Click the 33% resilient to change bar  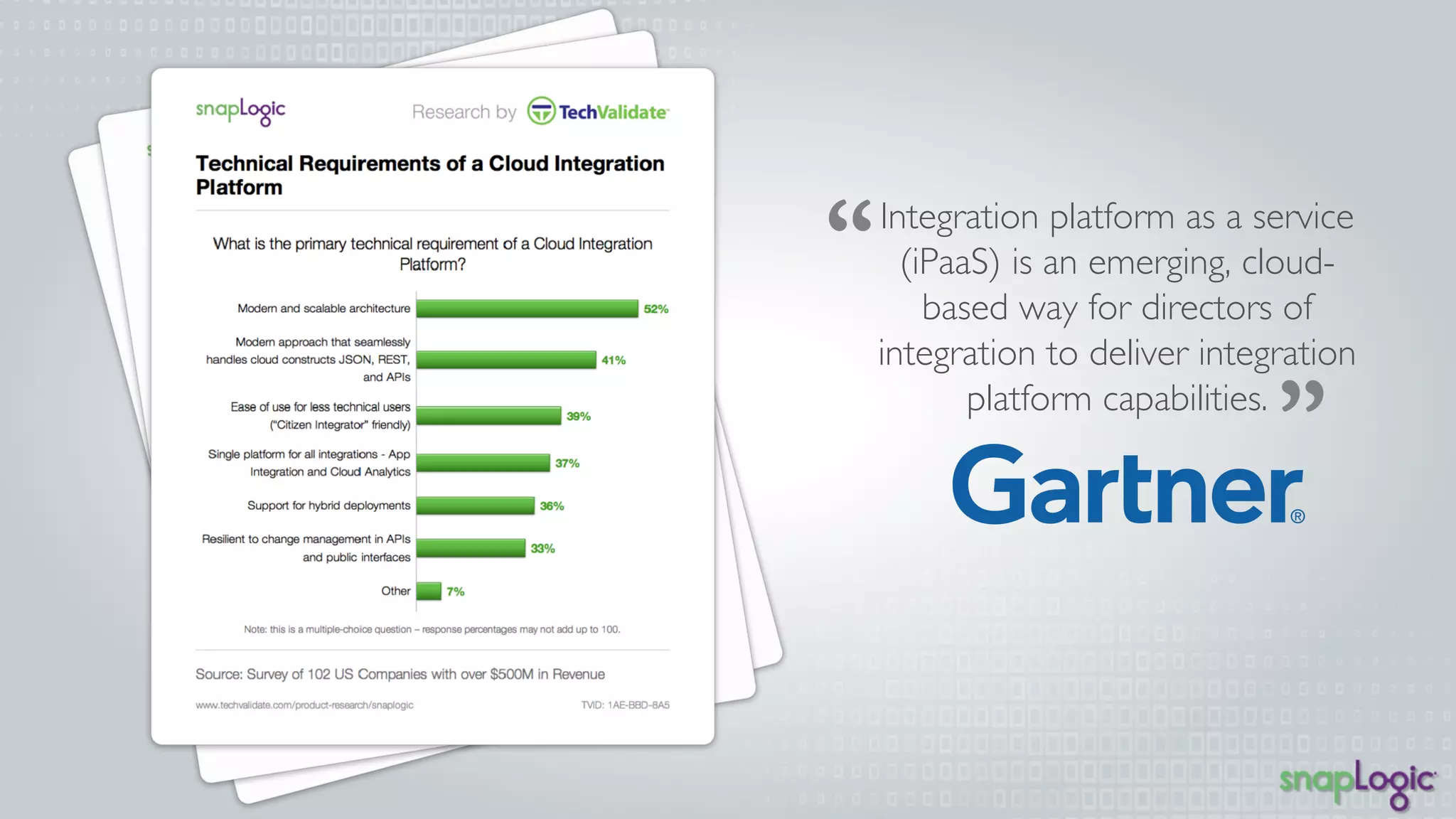(471, 548)
